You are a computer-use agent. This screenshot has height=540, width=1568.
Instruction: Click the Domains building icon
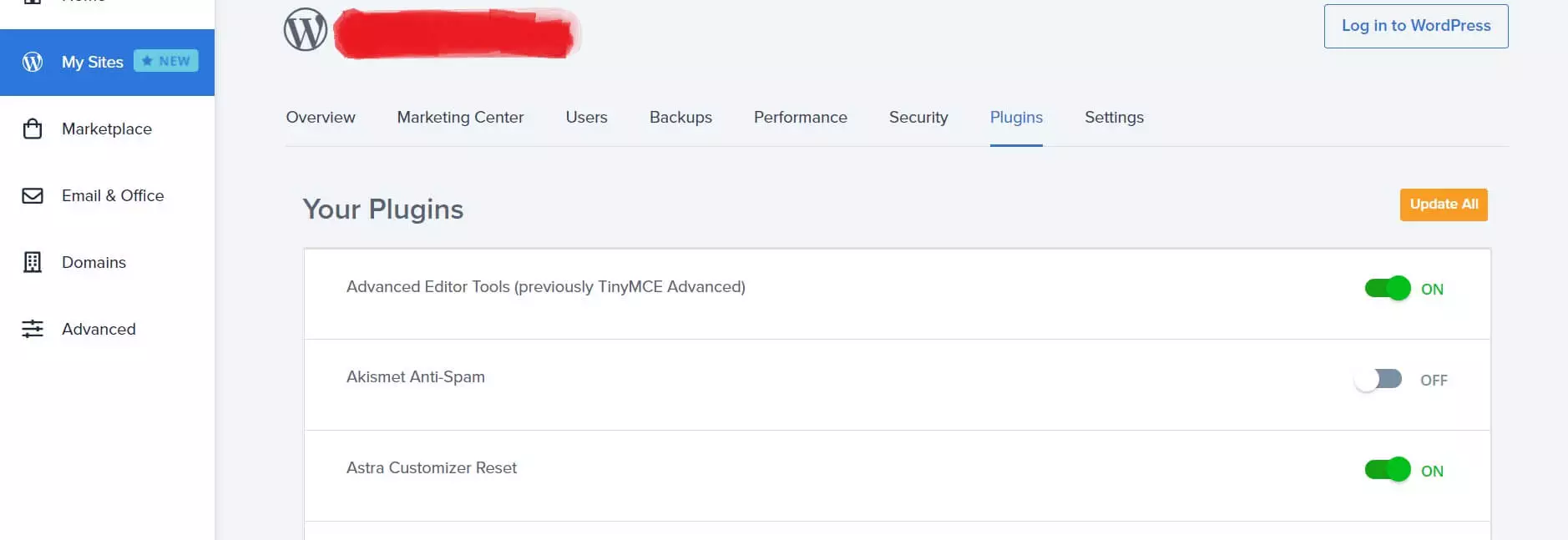click(33, 262)
